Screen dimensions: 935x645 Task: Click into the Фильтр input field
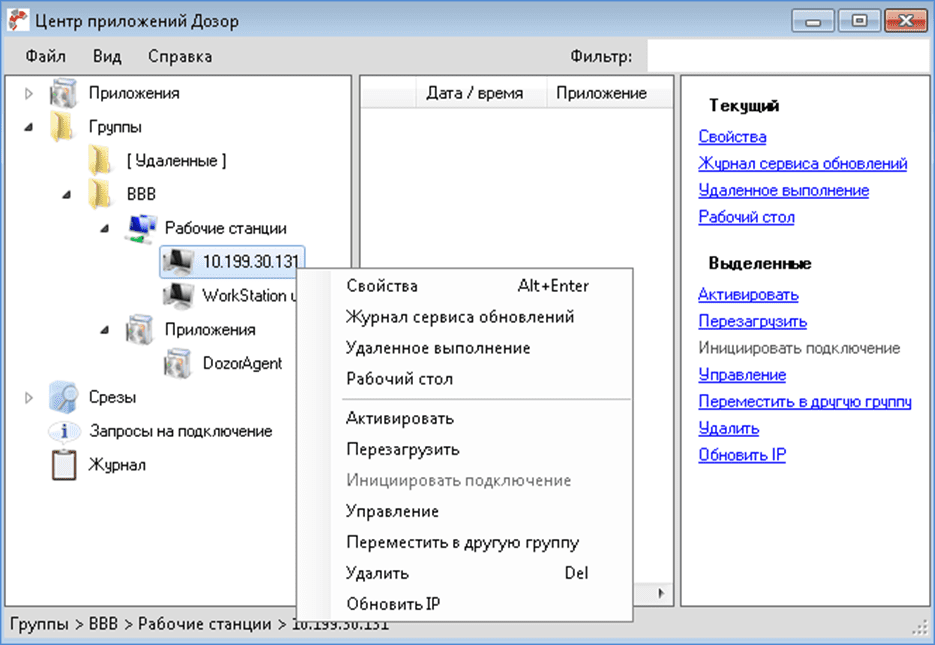(785, 56)
